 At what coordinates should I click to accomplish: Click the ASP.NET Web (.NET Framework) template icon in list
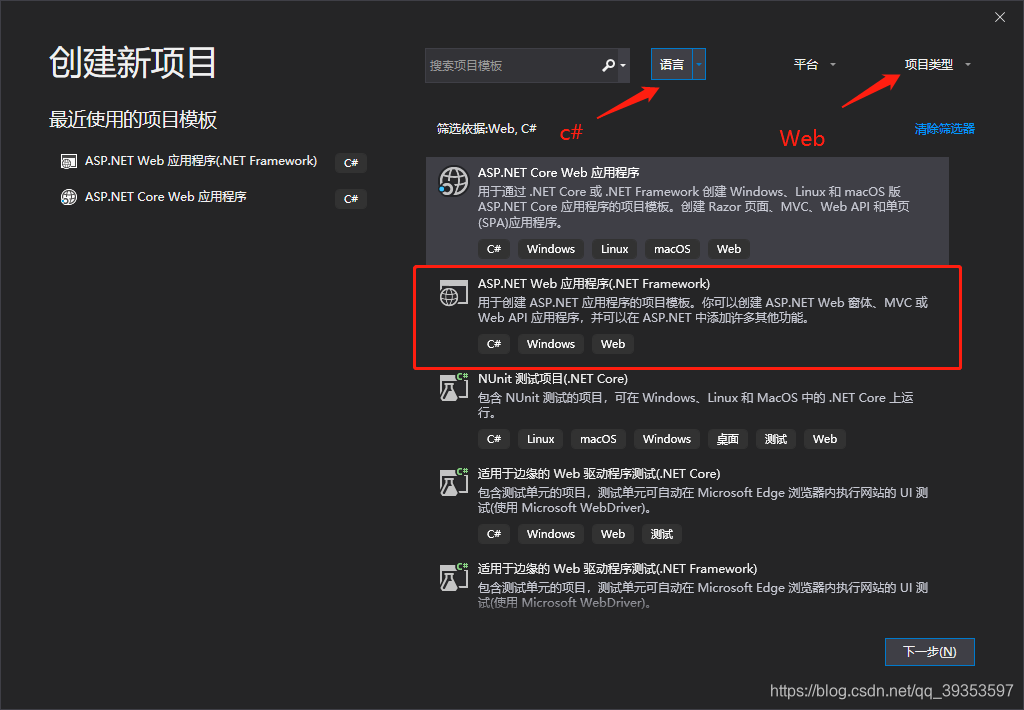[453, 293]
